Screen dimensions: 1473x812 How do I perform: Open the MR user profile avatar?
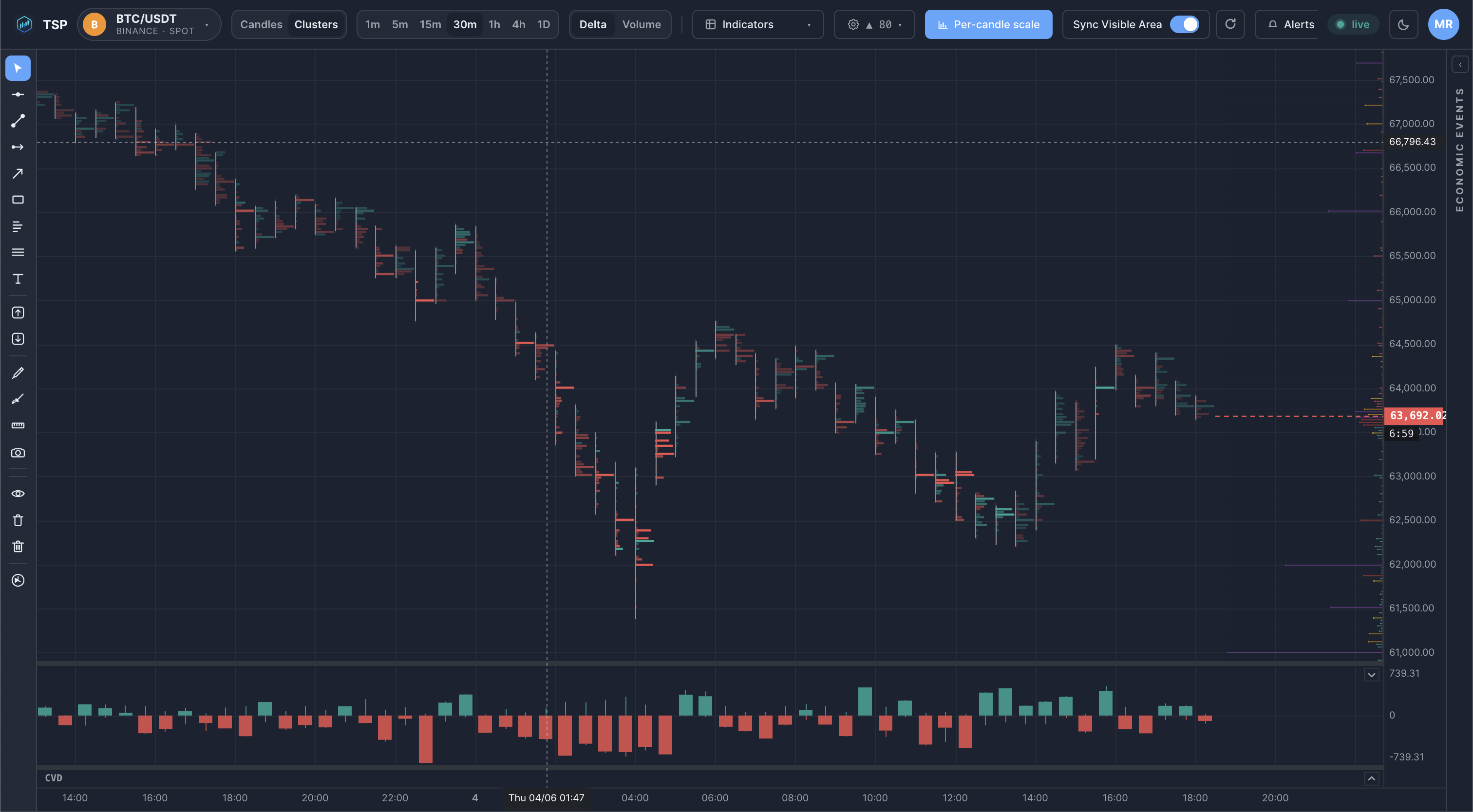pyautogui.click(x=1443, y=24)
